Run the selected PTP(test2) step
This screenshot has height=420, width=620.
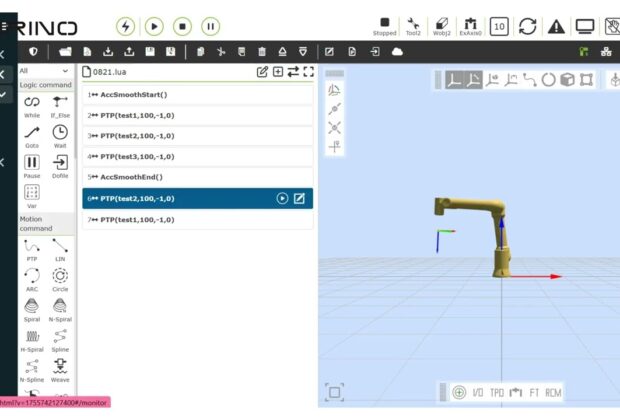point(282,198)
